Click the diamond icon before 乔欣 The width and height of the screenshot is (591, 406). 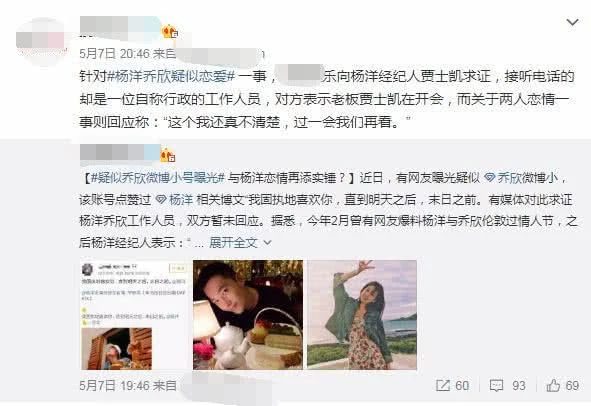click(x=490, y=178)
